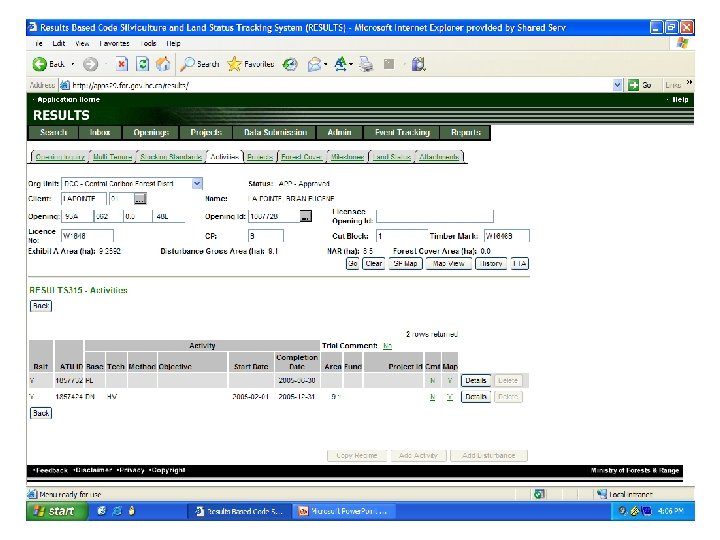Click the History clock icon
Image resolution: width=720 pixels, height=540 pixels.
click(x=290, y=64)
